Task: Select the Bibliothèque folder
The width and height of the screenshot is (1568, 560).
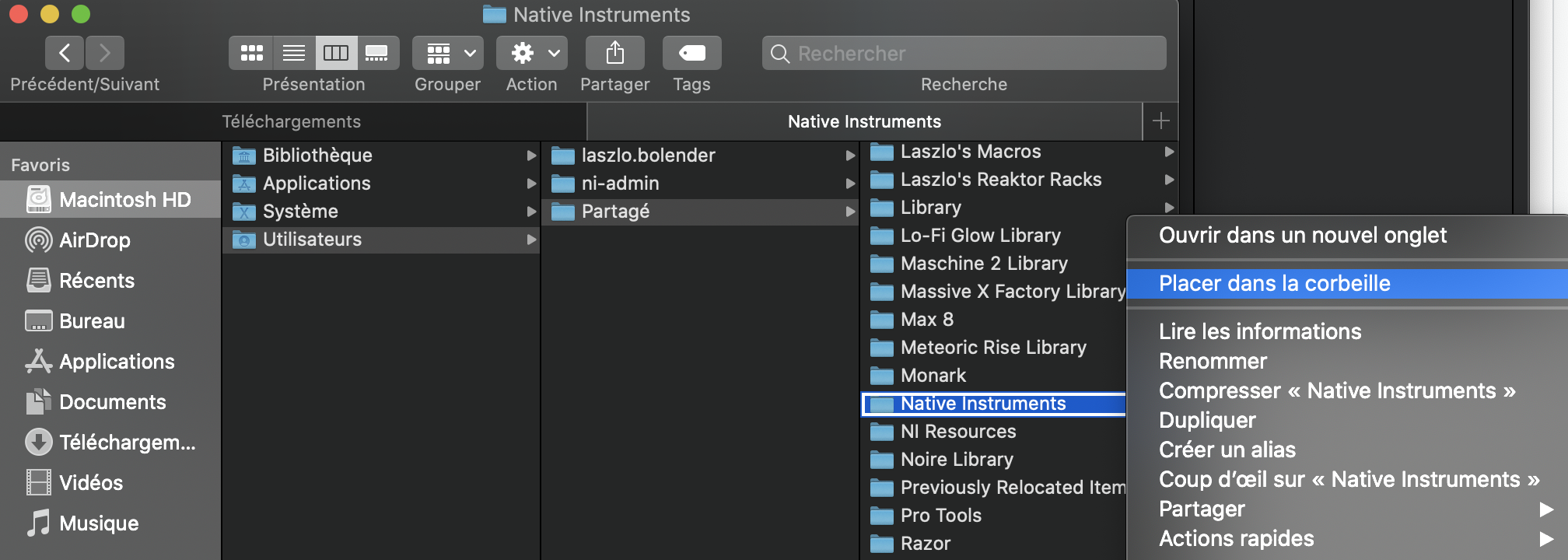Action: point(381,156)
